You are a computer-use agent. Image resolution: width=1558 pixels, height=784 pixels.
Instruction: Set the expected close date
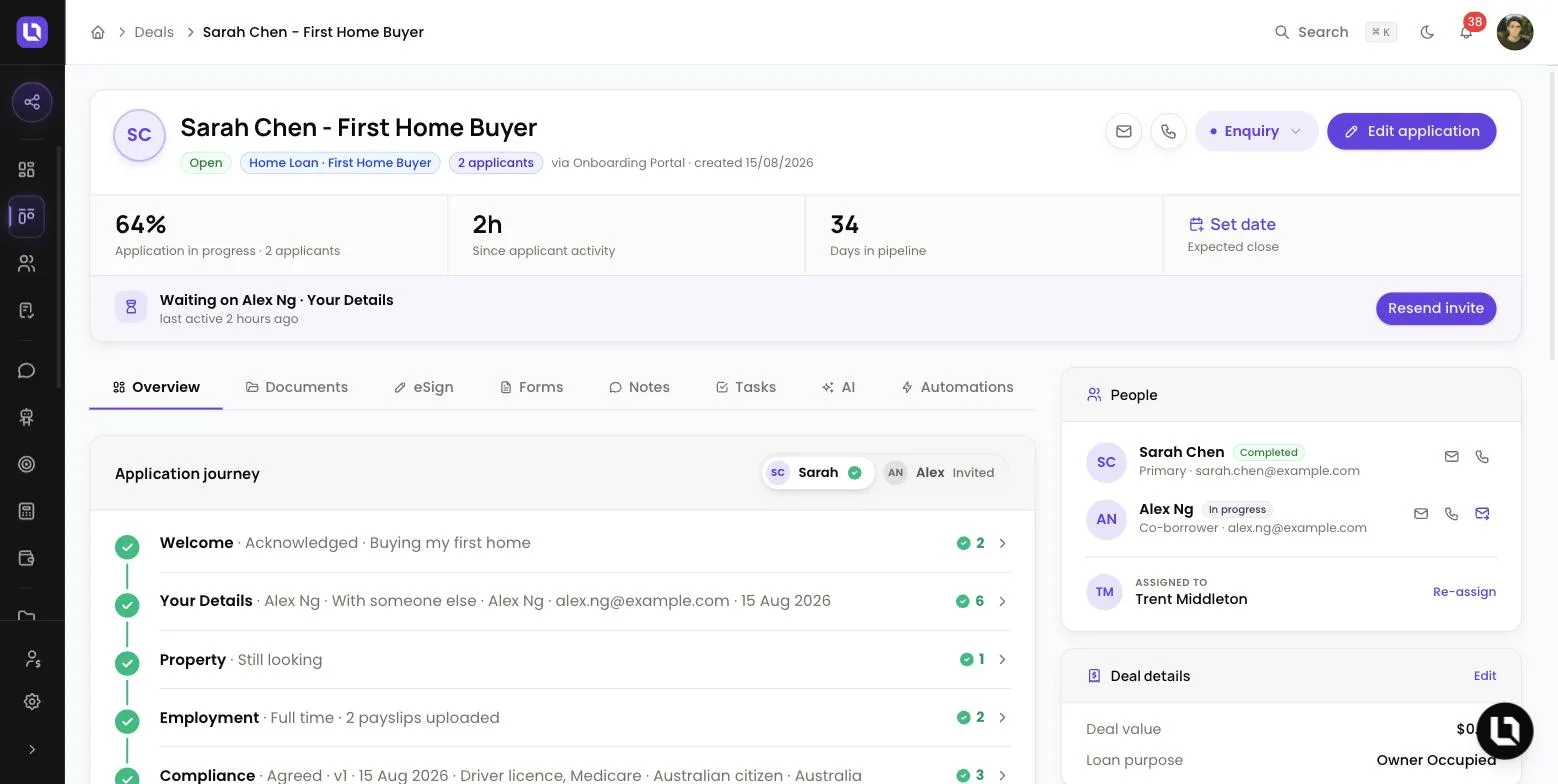click(1232, 224)
